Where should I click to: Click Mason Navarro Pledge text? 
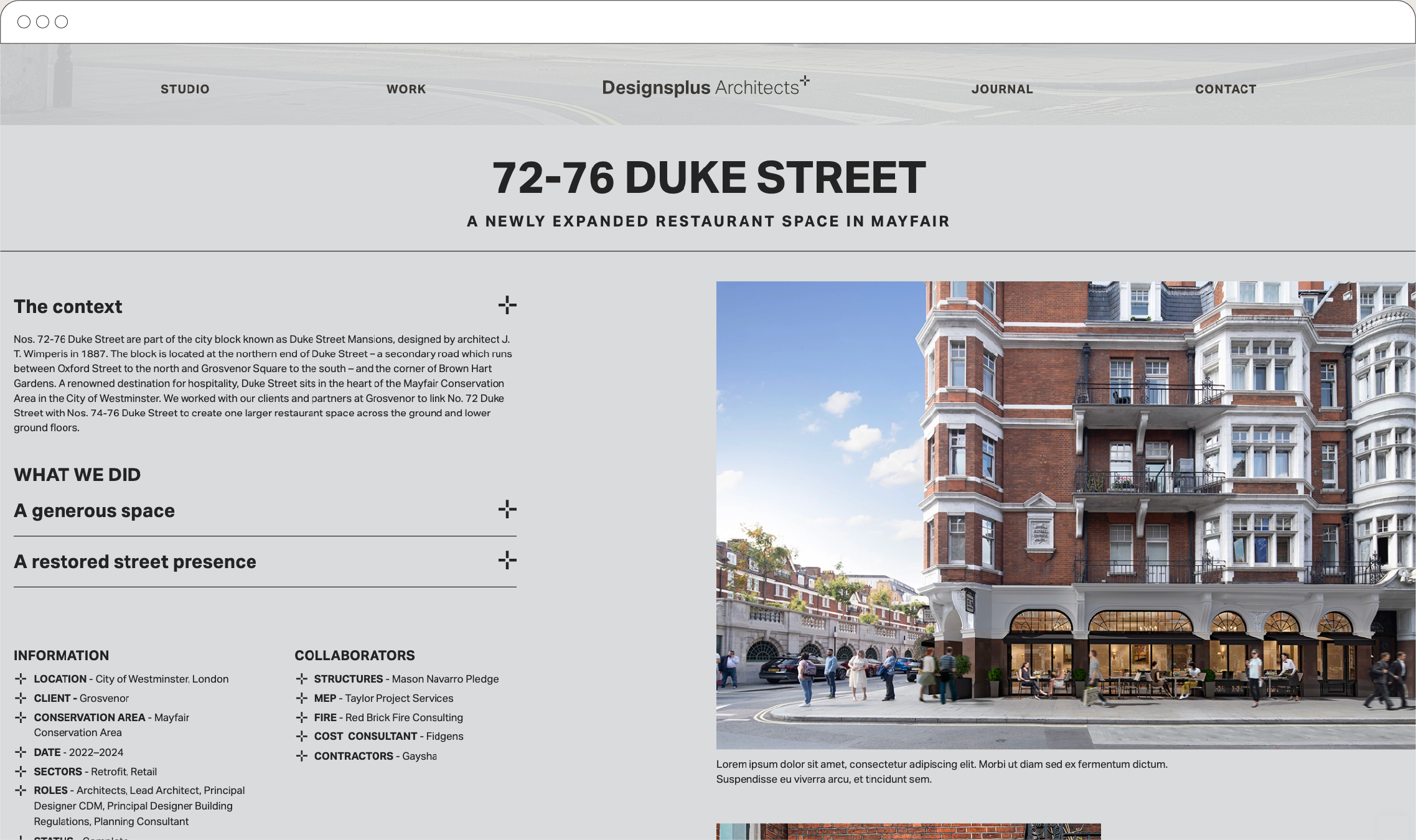[x=445, y=679]
